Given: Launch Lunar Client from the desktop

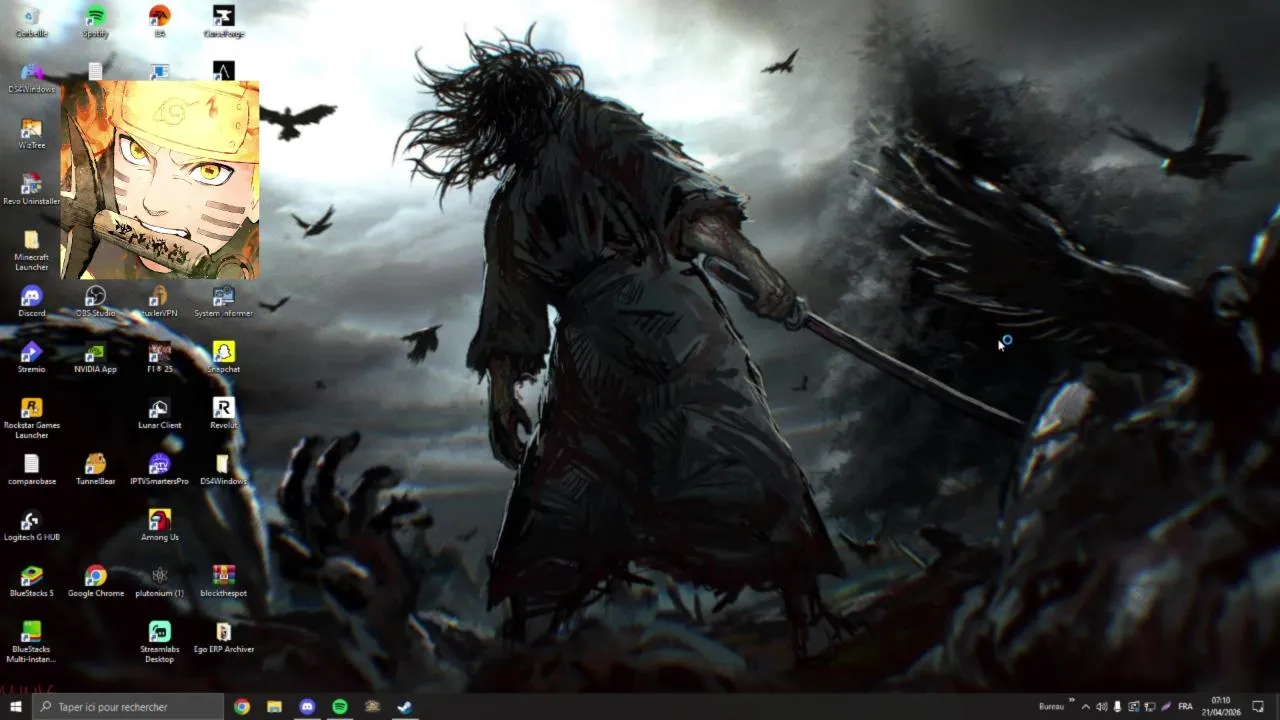Looking at the screenshot, I should pyautogui.click(x=159, y=414).
